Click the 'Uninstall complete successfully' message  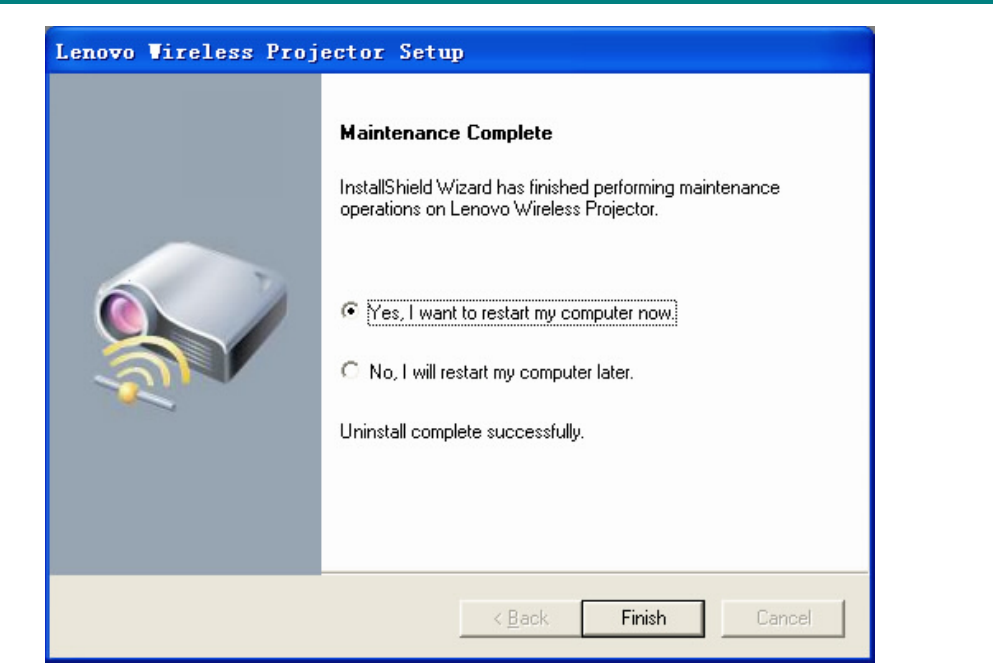pos(462,432)
